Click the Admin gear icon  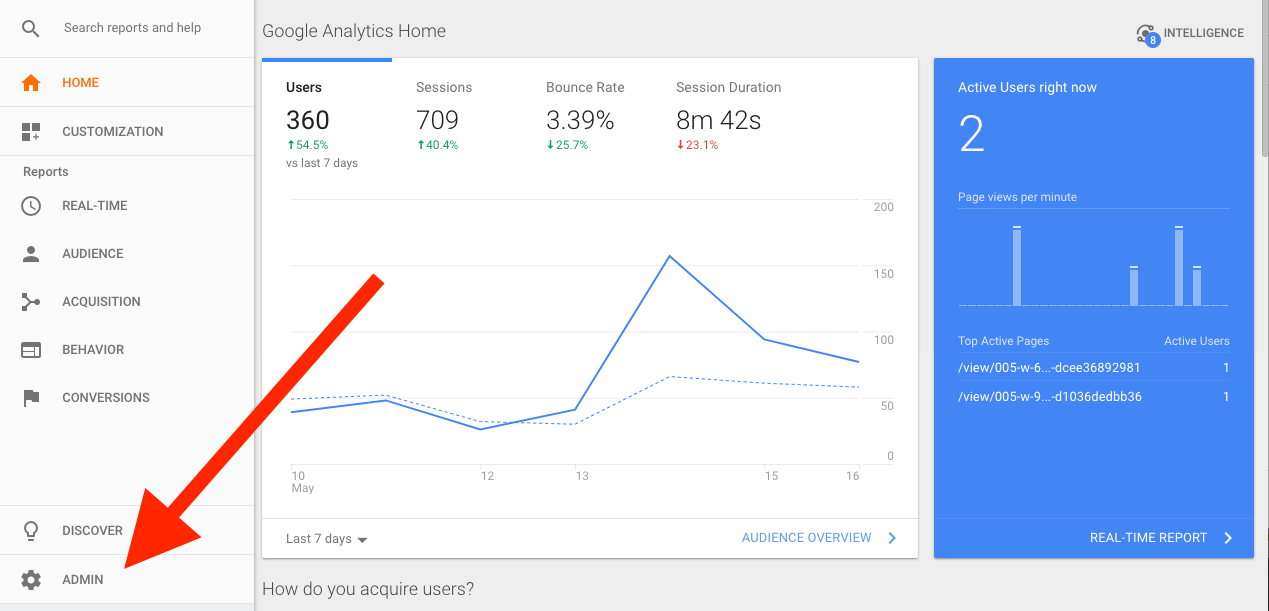point(31,580)
